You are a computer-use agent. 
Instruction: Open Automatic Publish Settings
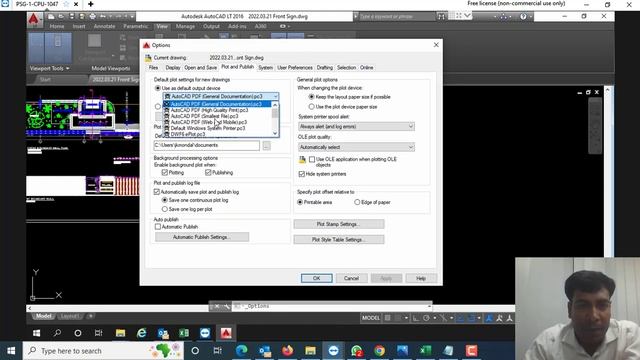(202, 237)
